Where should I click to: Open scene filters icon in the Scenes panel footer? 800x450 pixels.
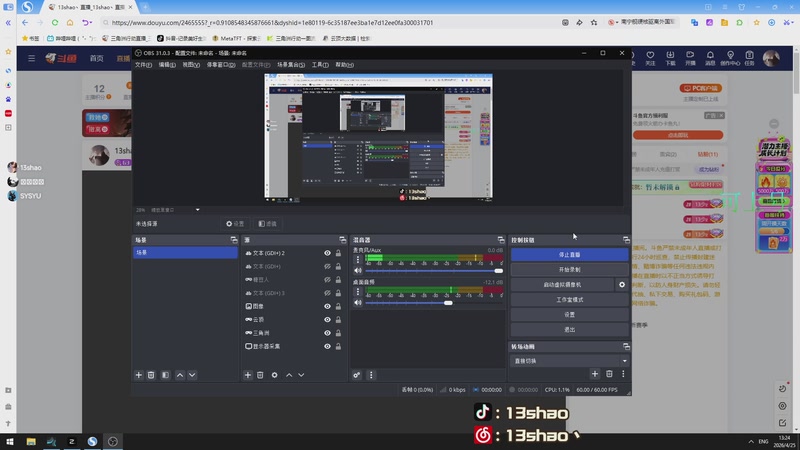(x=165, y=375)
